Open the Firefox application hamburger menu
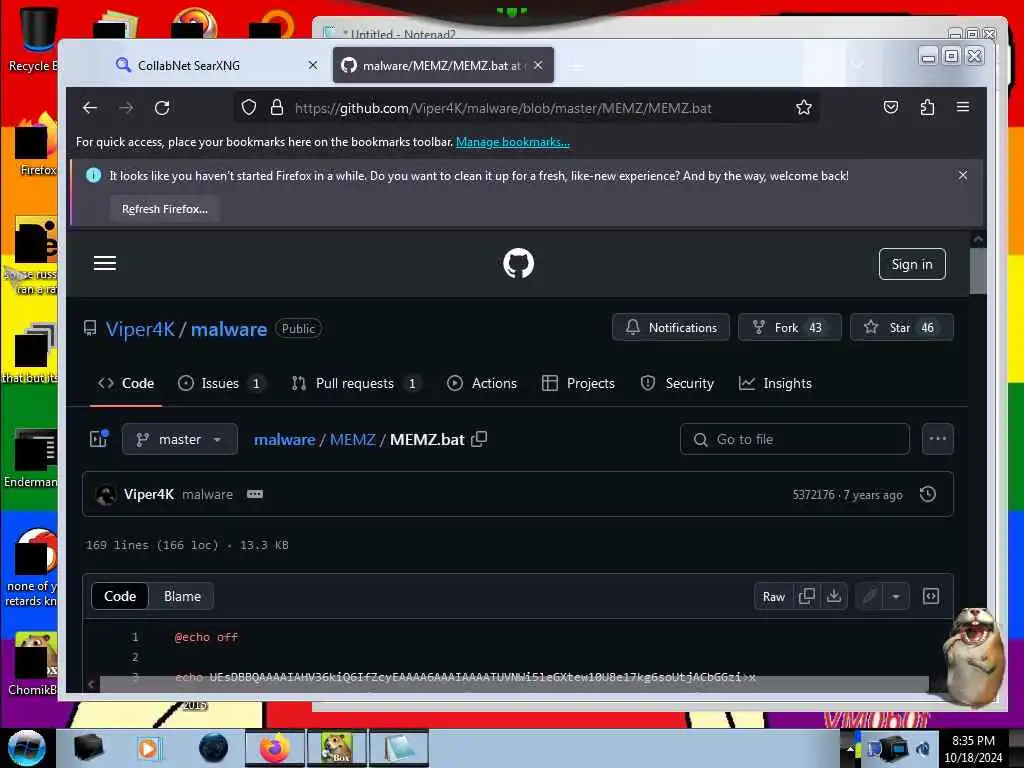 963,107
